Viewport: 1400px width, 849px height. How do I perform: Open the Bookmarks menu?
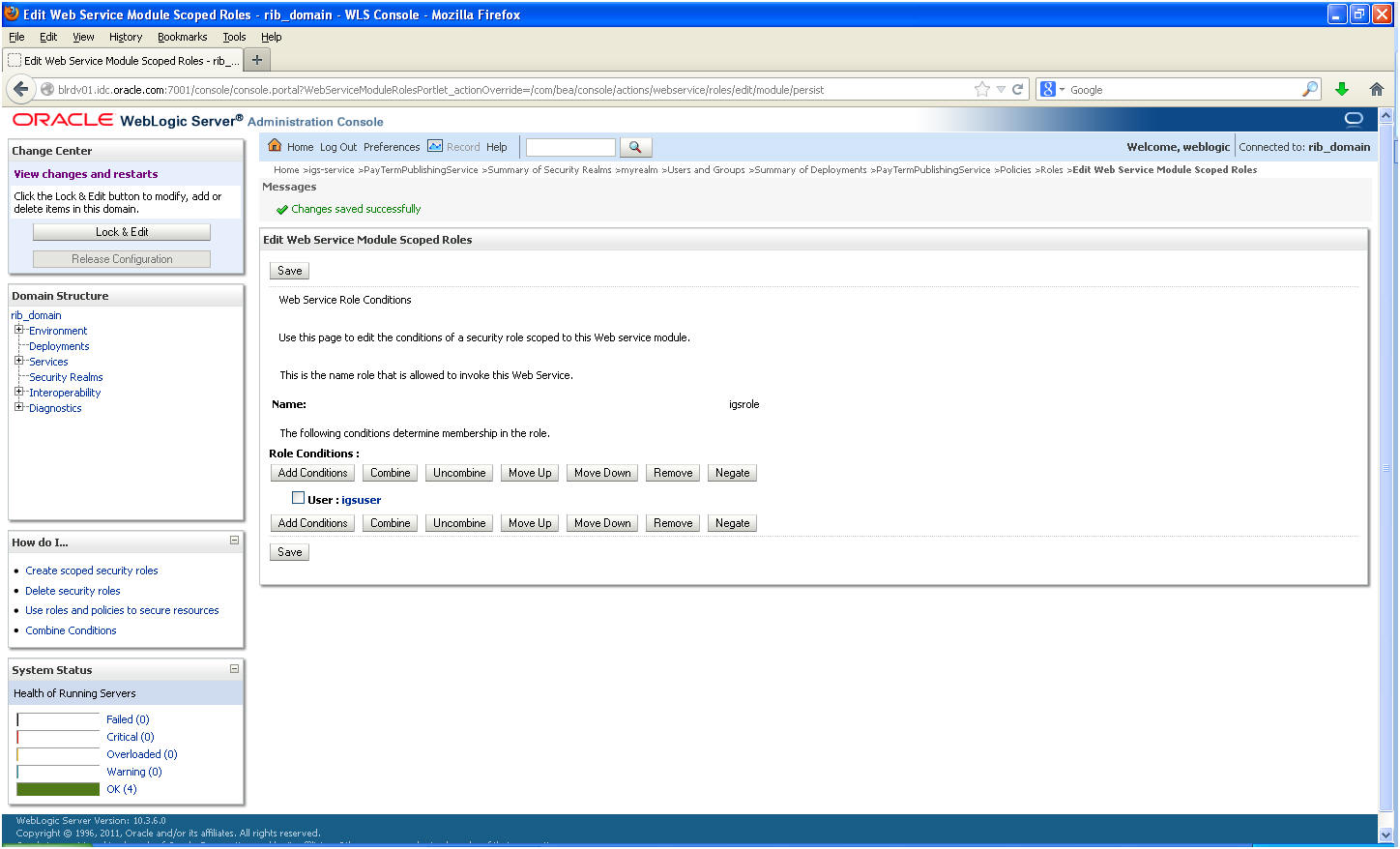coord(182,37)
